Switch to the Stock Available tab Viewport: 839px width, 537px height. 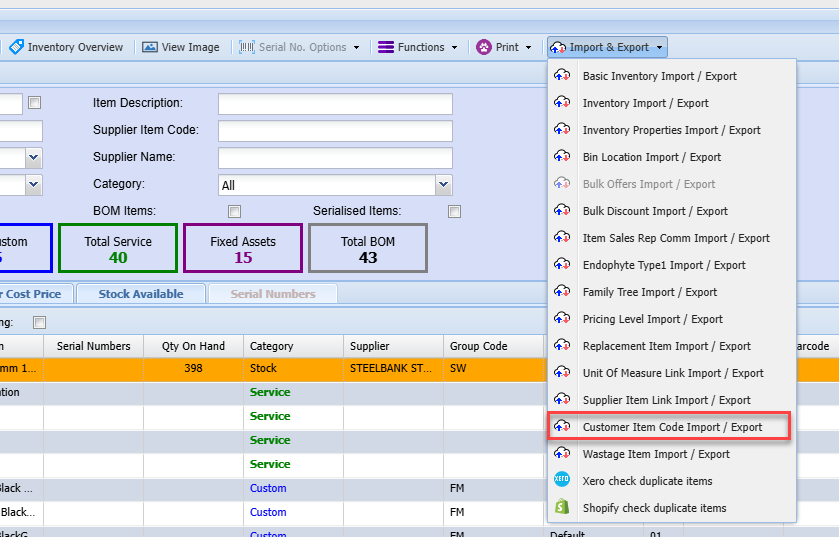coord(140,294)
